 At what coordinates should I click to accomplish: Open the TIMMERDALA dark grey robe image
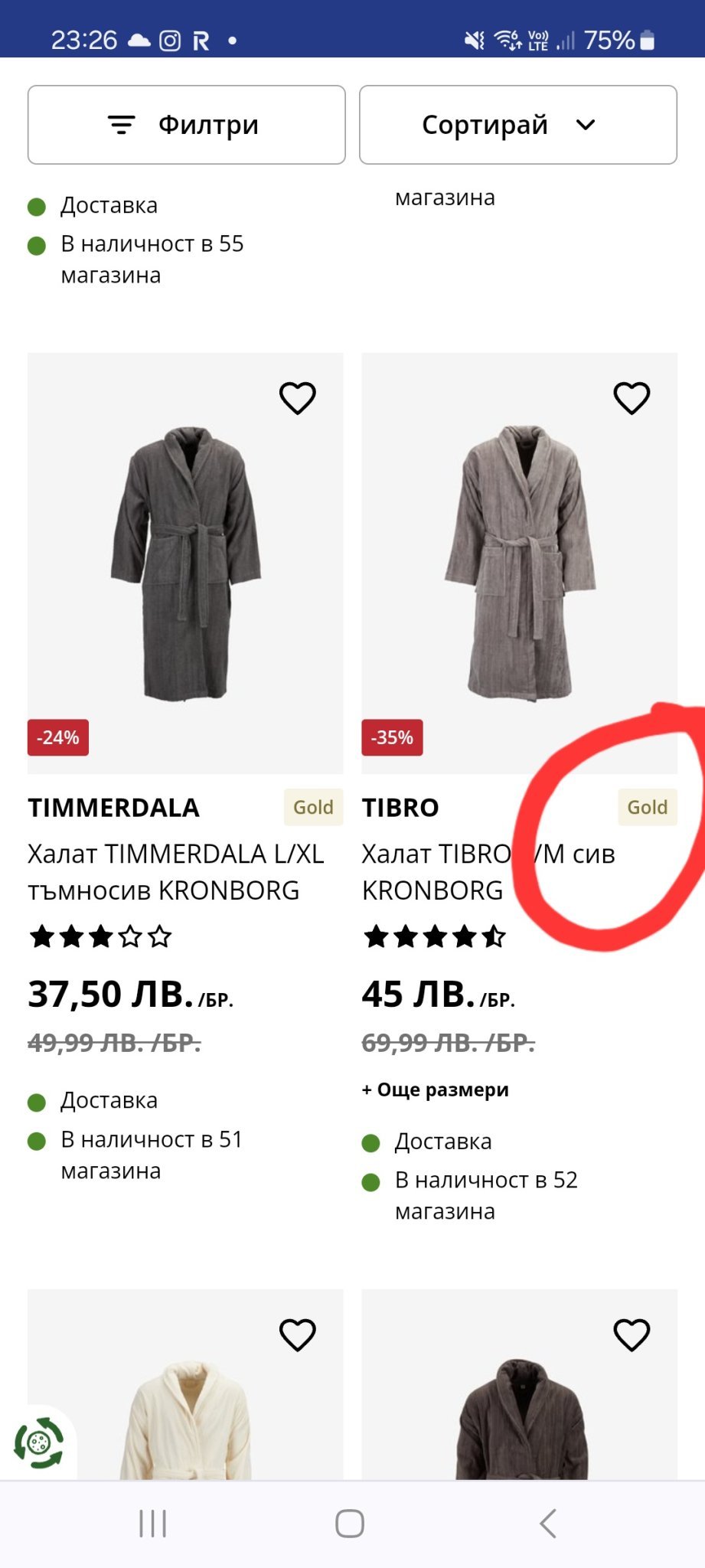click(x=185, y=563)
